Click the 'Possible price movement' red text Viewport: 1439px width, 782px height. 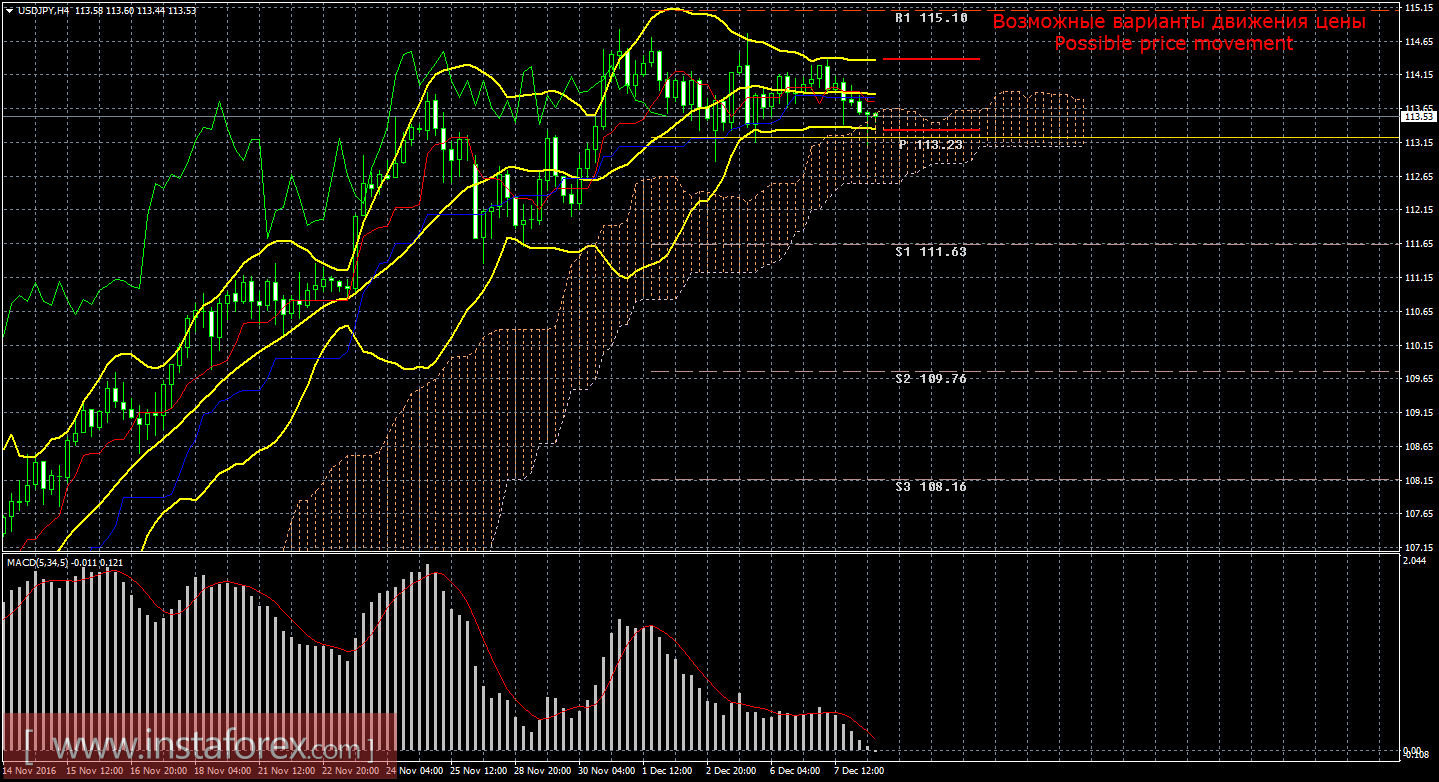pos(1173,44)
